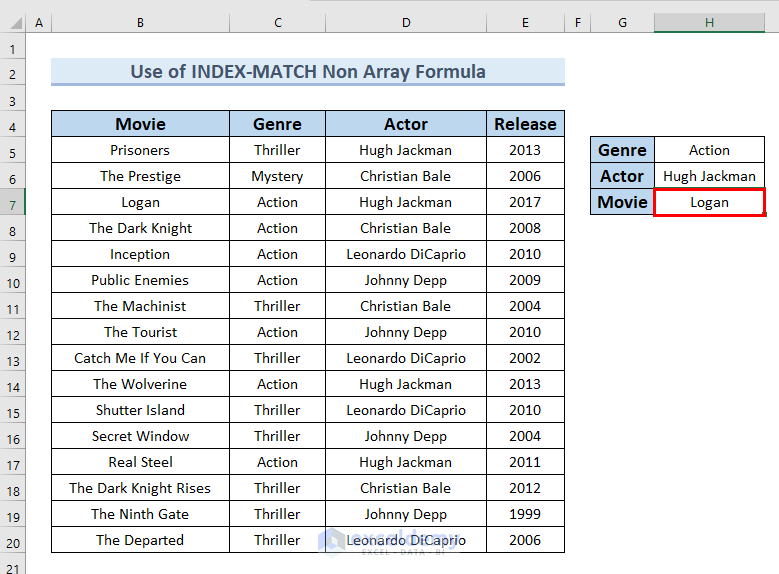Select the column F header
The height and width of the screenshot is (574, 779).
click(577, 22)
